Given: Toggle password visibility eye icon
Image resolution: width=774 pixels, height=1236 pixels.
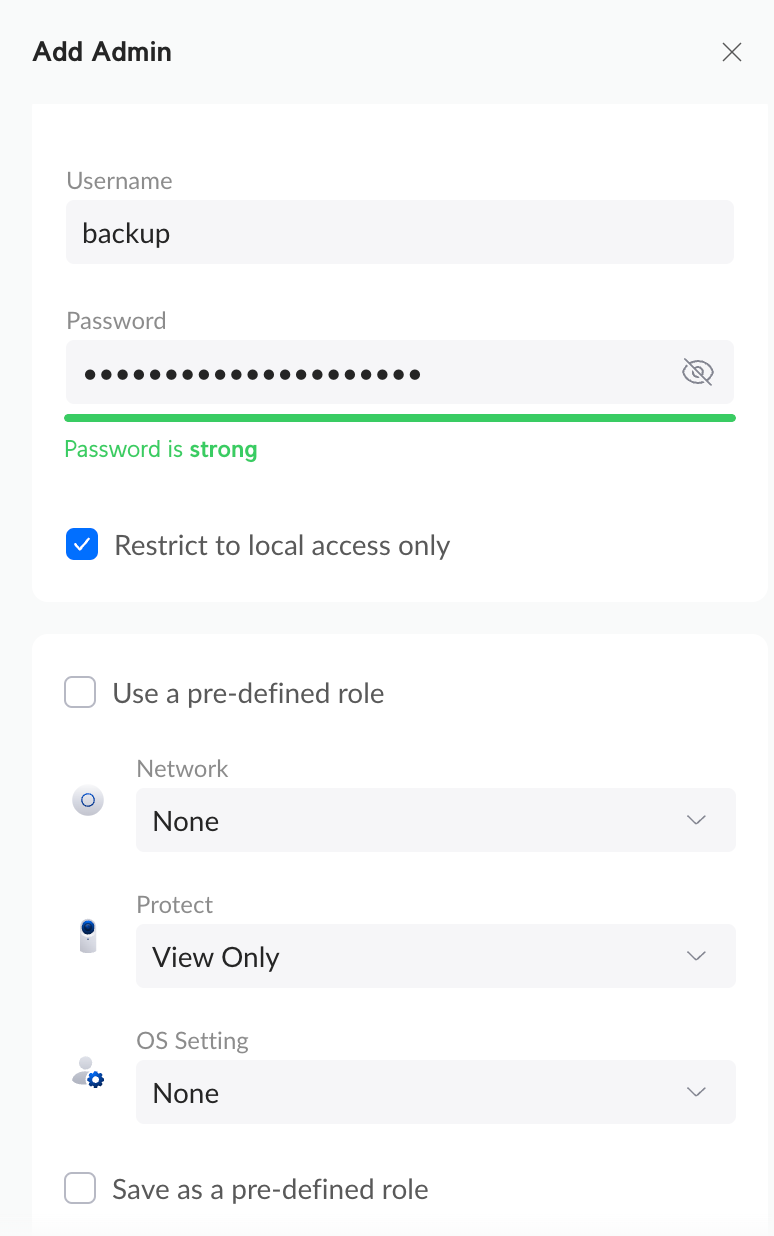Looking at the screenshot, I should (697, 373).
